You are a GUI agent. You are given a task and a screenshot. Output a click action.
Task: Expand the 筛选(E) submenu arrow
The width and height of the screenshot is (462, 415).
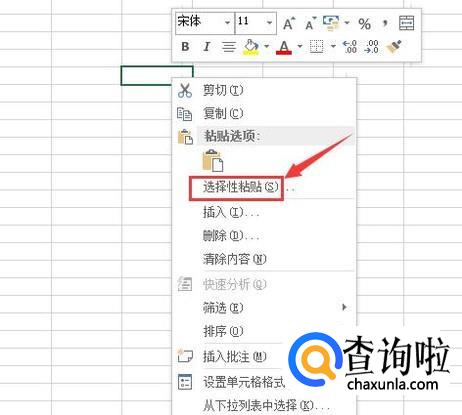[345, 307]
